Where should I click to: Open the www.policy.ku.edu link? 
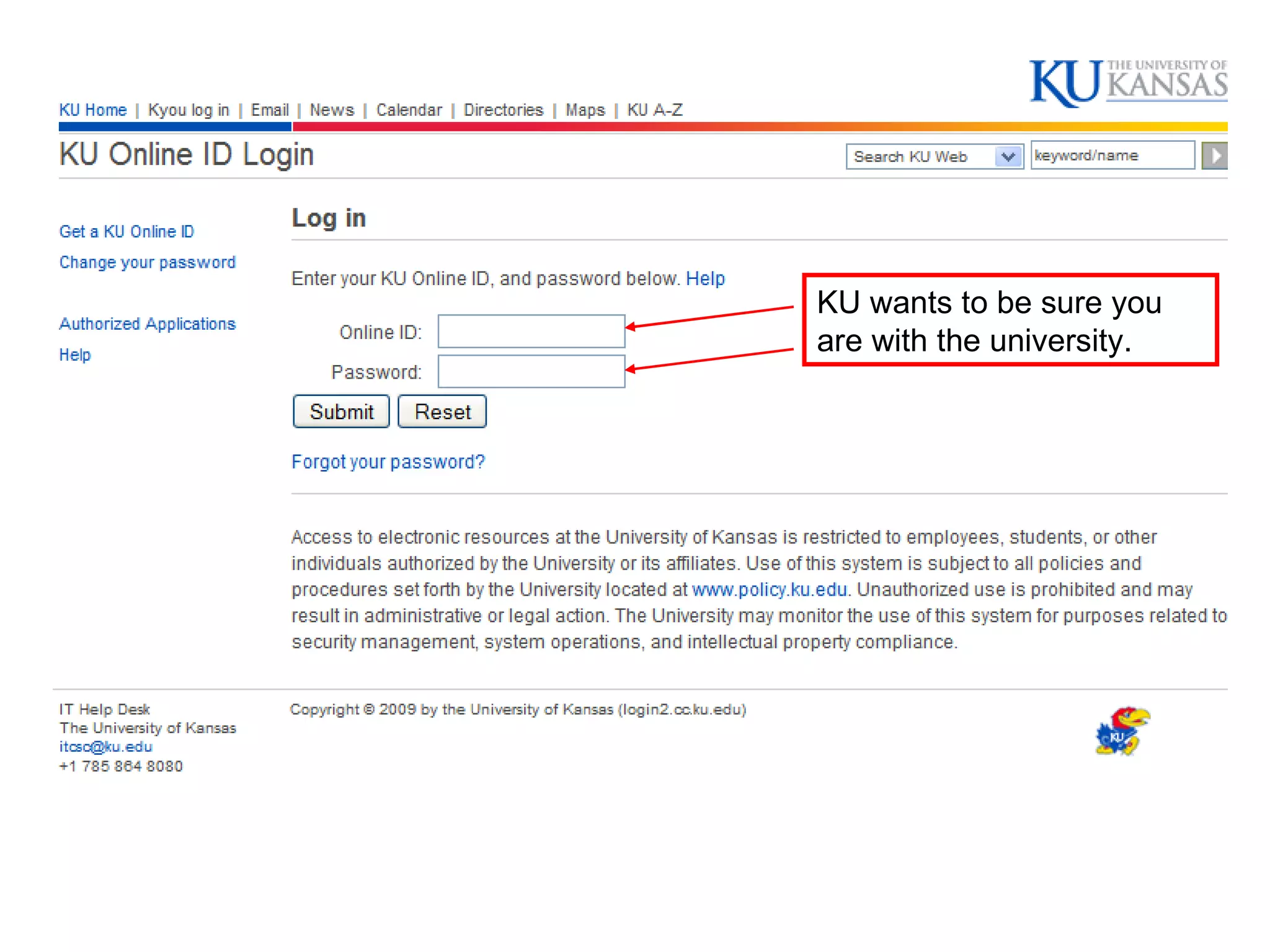[769, 589]
